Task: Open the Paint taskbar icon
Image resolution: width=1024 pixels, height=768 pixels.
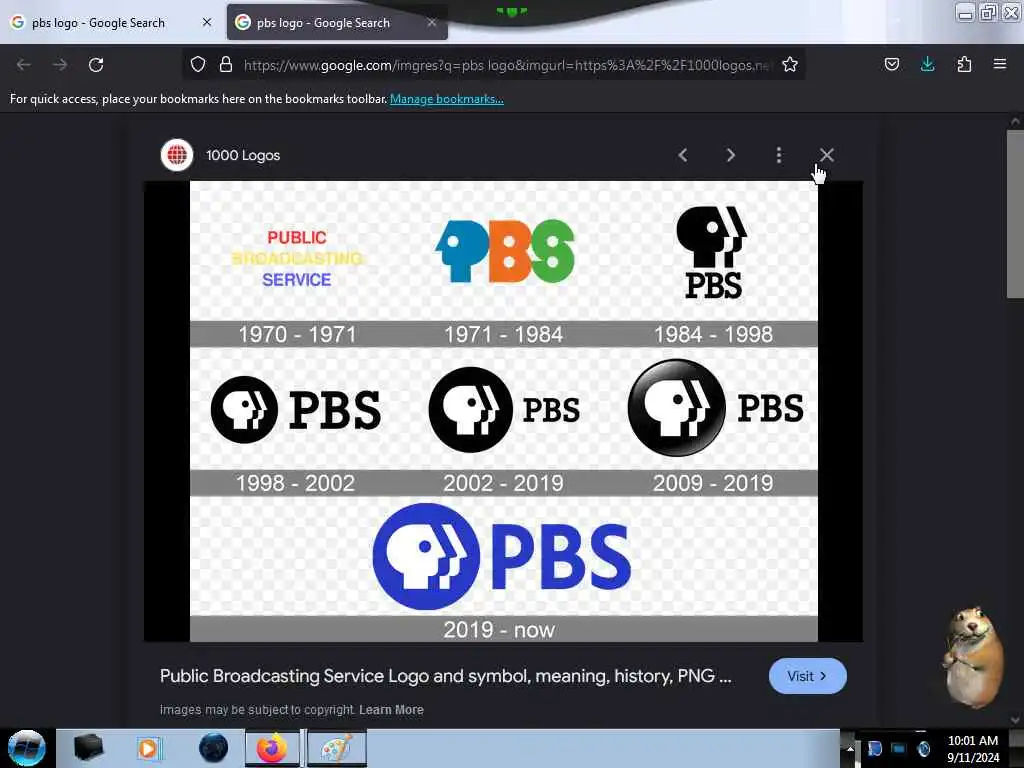Action: tap(336, 748)
